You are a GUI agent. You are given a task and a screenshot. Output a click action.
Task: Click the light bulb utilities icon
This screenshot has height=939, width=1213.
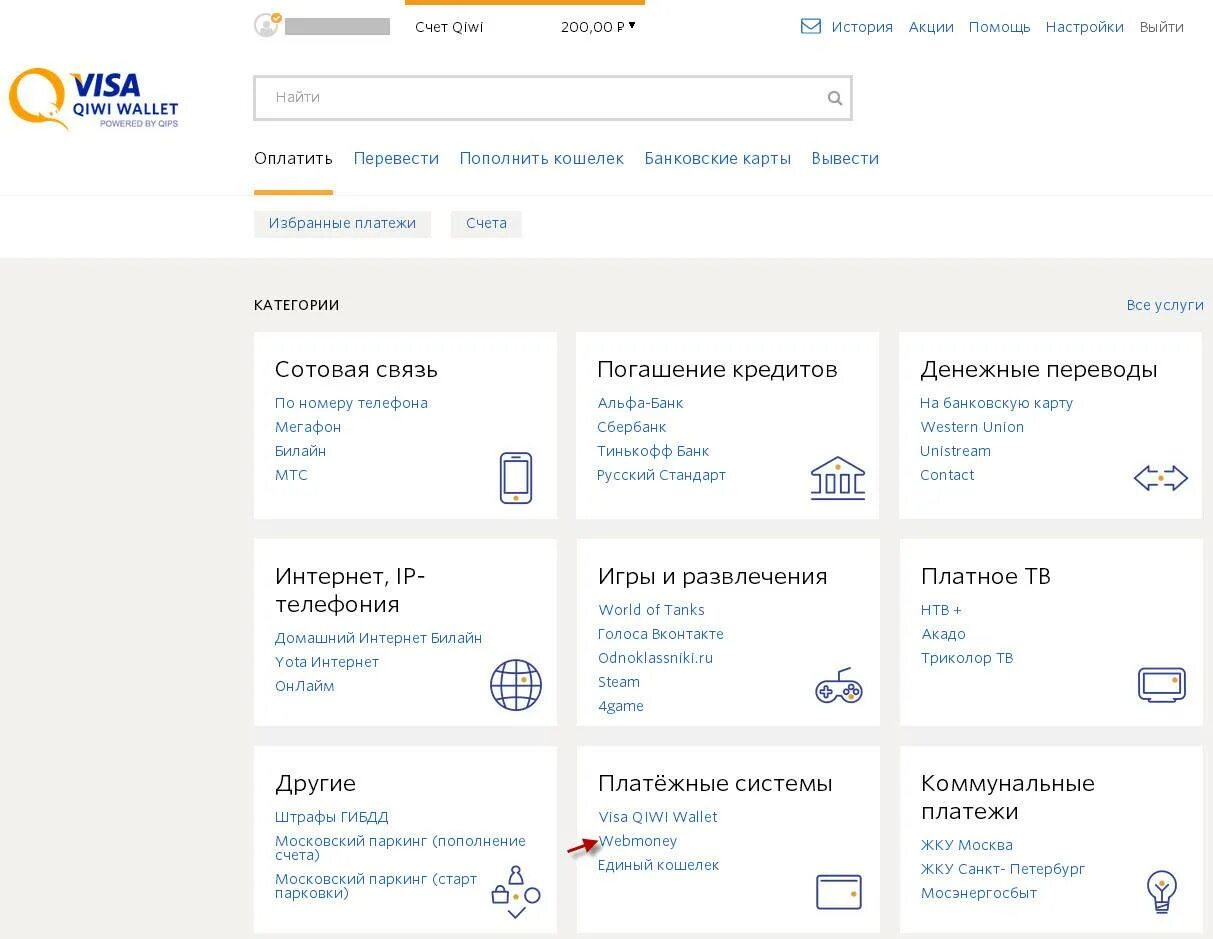pyautogui.click(x=1161, y=892)
